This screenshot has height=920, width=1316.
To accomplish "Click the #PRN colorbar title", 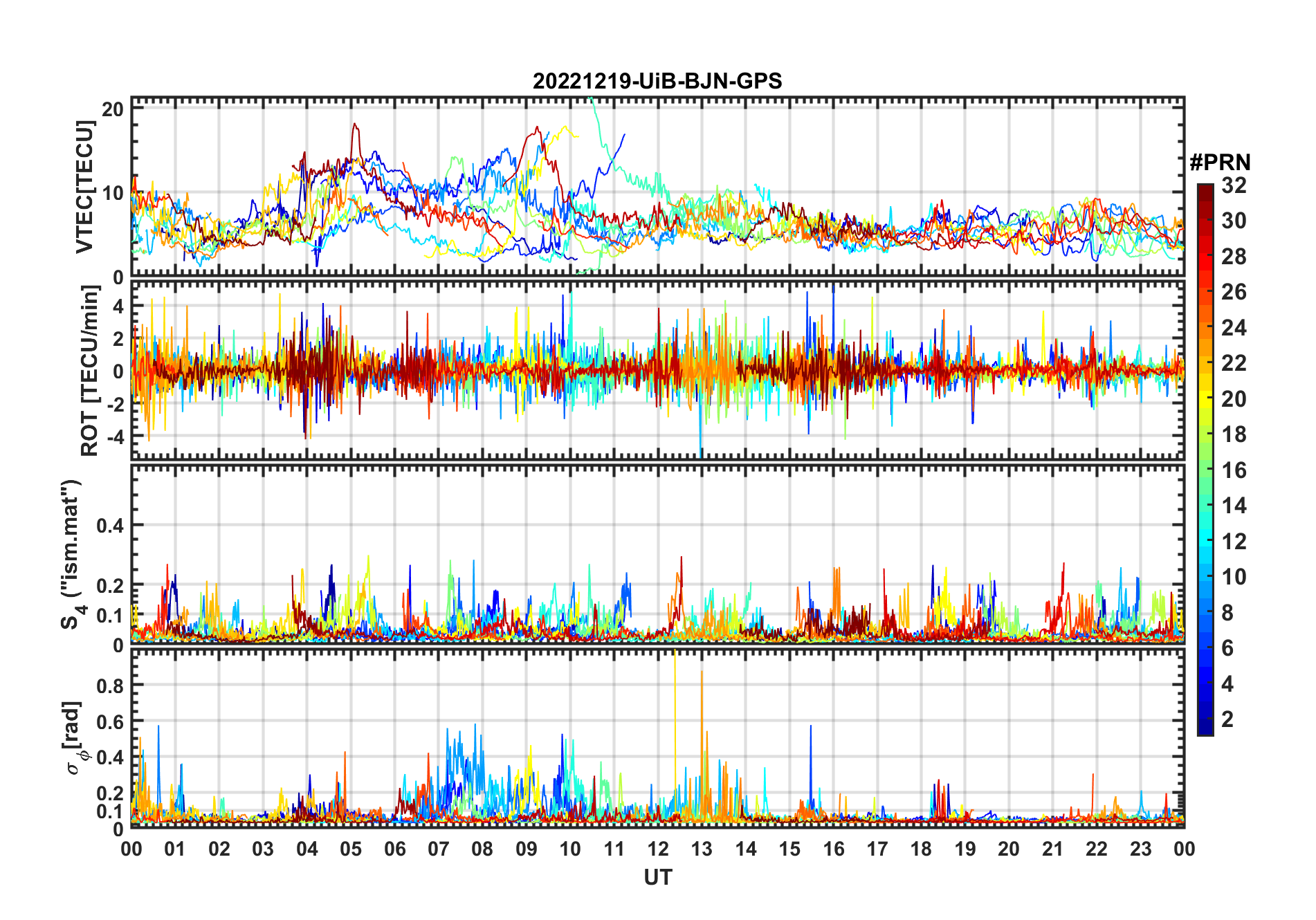I will click(1220, 162).
